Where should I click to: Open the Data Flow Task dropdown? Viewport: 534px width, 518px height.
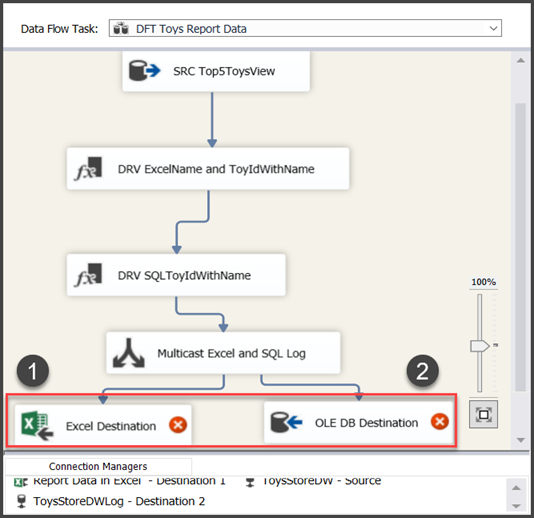[305, 28]
